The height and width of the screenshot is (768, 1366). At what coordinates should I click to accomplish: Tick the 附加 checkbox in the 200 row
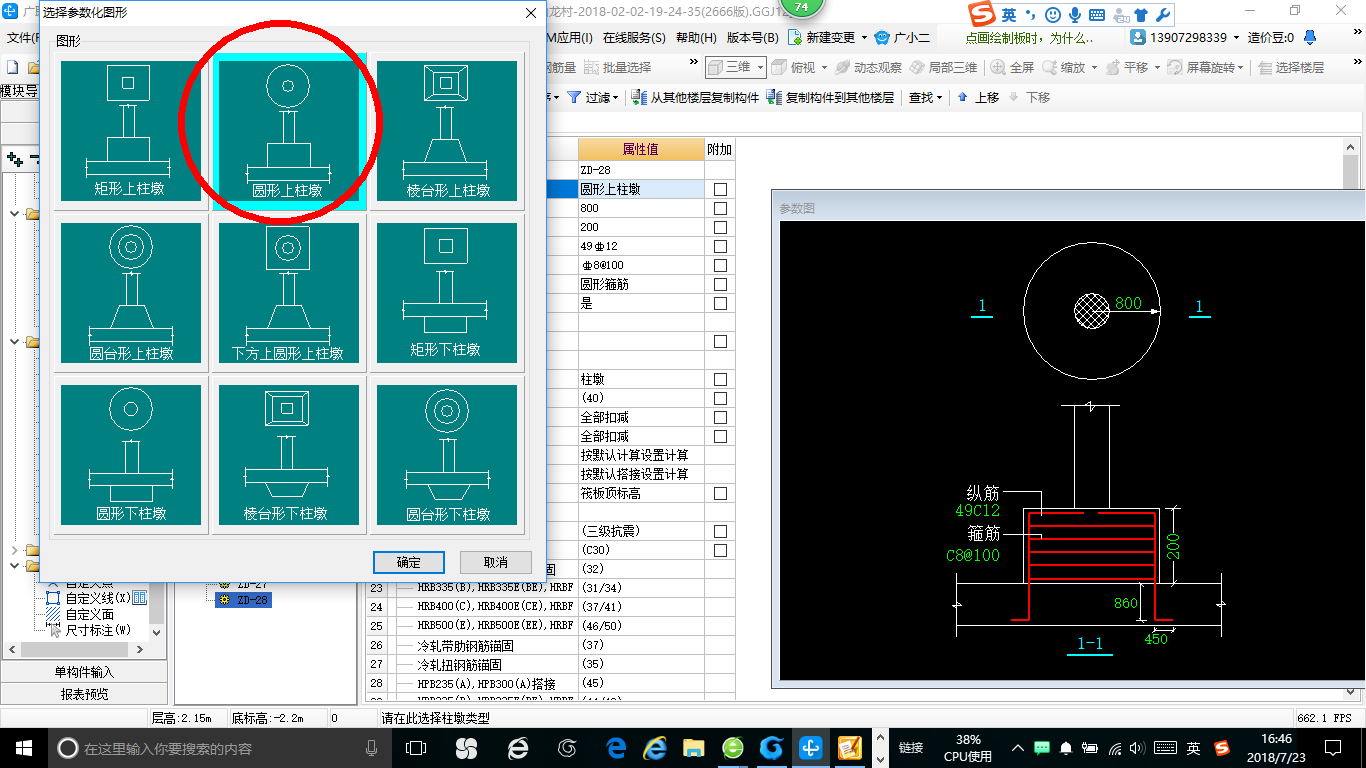coord(720,227)
